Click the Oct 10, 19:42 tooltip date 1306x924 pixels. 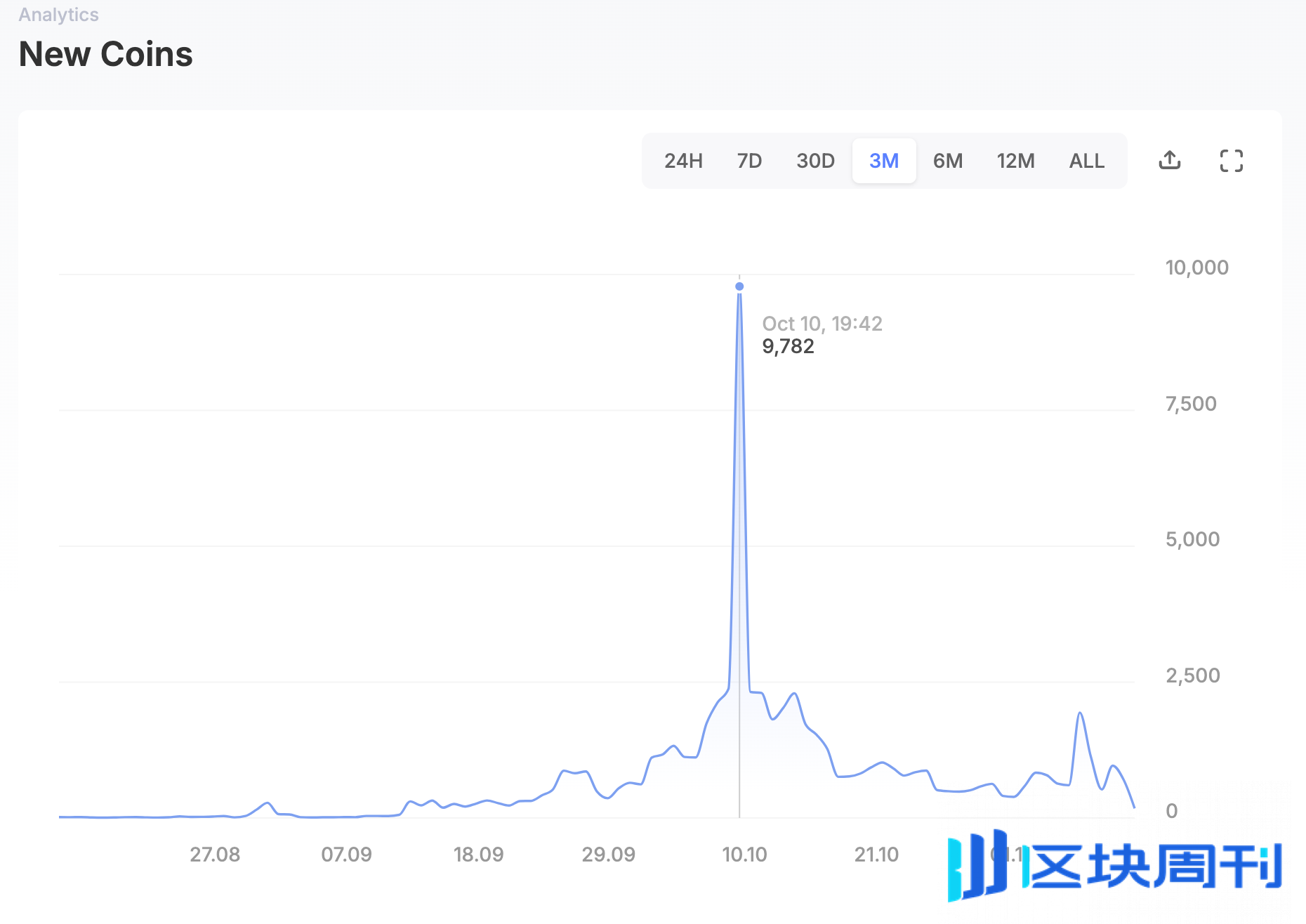point(822,324)
